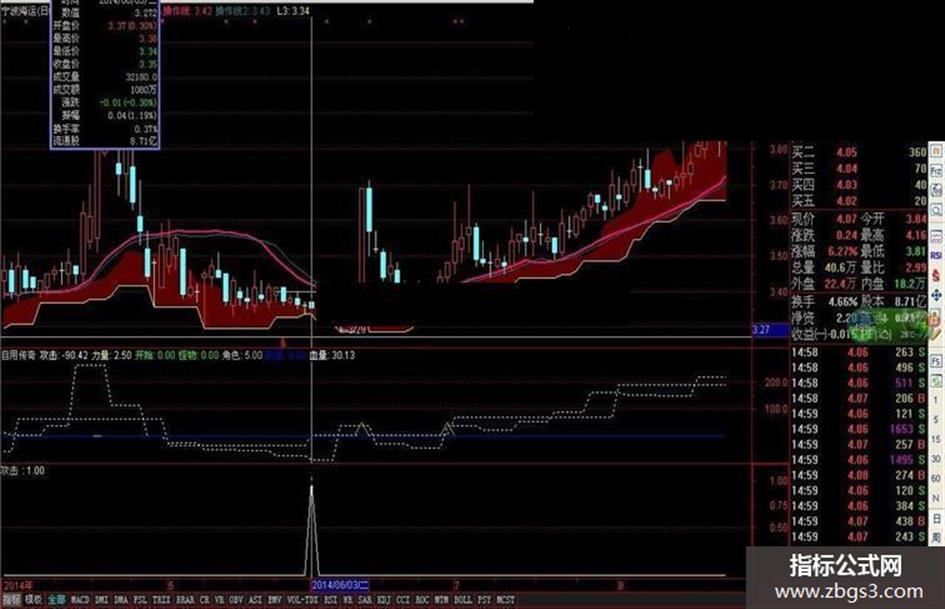Viewport: 945px width, 609px height.
Task: Click the 买二 bid row at 4.05
Action: coord(858,153)
